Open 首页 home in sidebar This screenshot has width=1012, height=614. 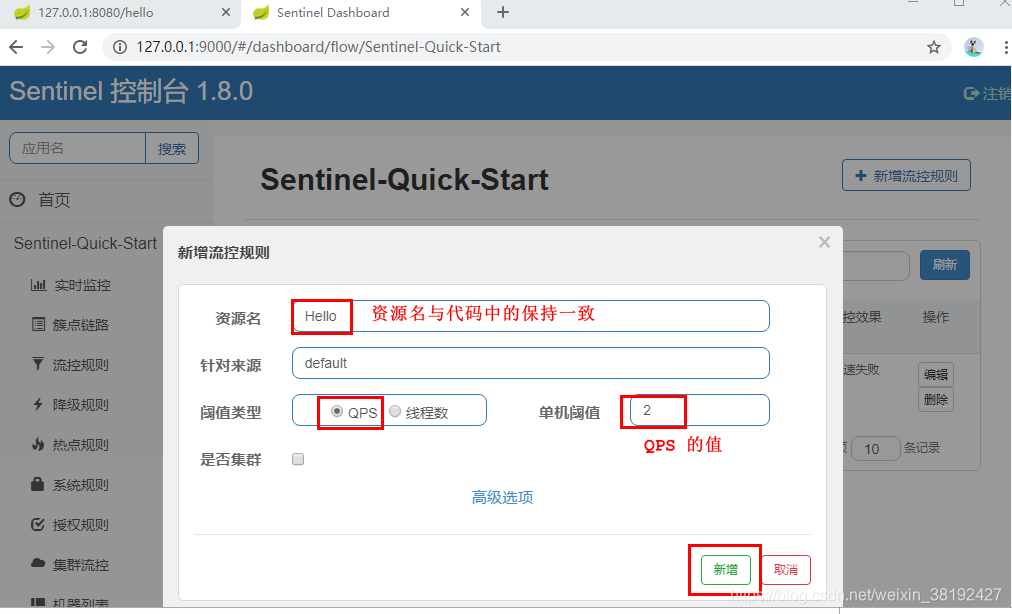54,200
